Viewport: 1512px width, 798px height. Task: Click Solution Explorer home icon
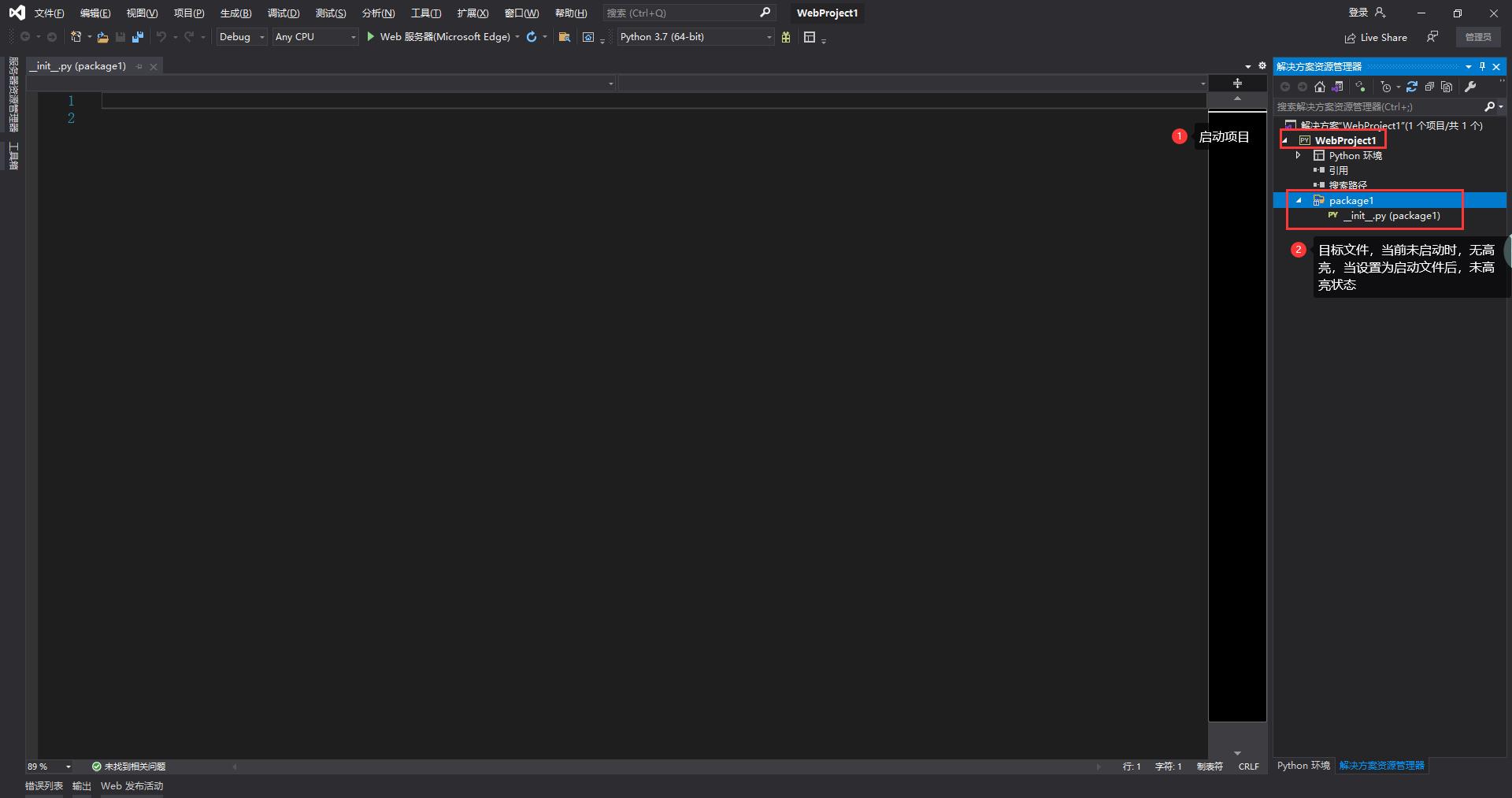pos(1320,87)
